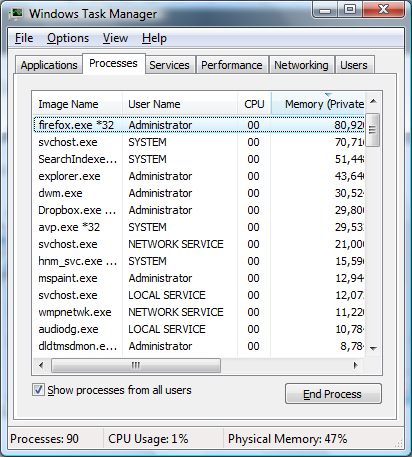Sort by User Name column header
The height and width of the screenshot is (457, 412).
point(180,104)
